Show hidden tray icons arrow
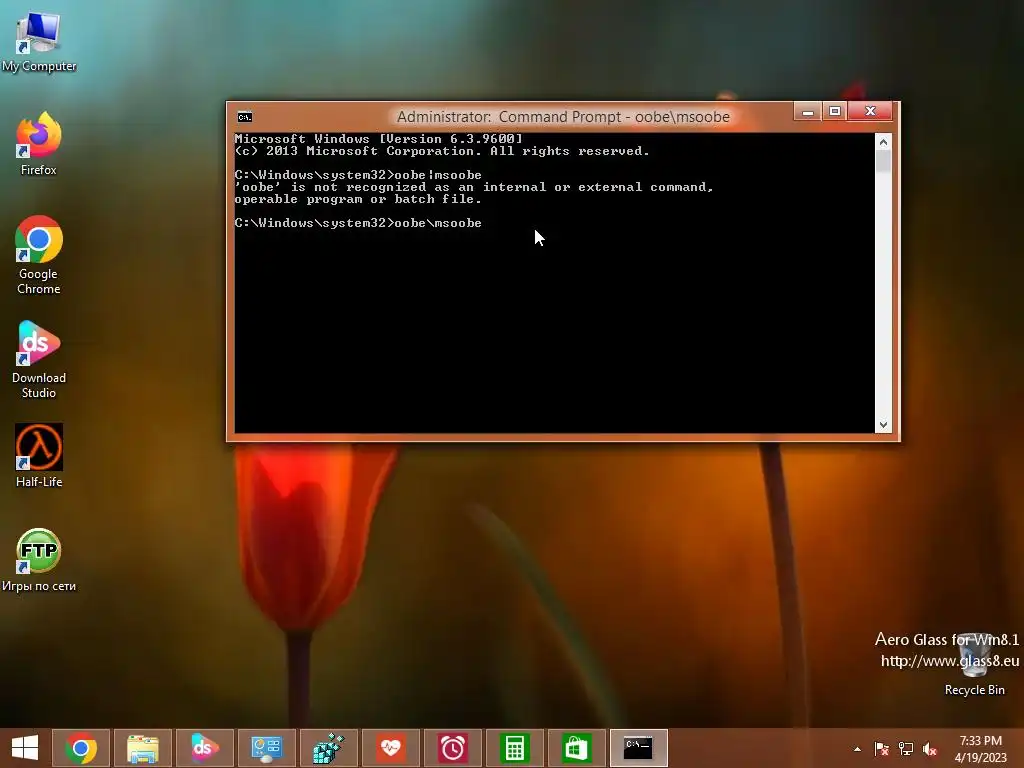This screenshot has width=1024, height=768. tap(857, 749)
